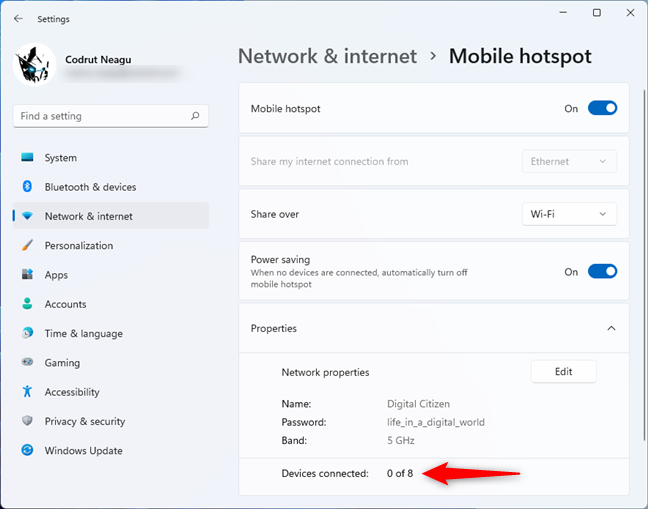Viewport: 648px width, 509px height.
Task: Click the Network & internet Wi-Fi icon
Action: point(27,216)
